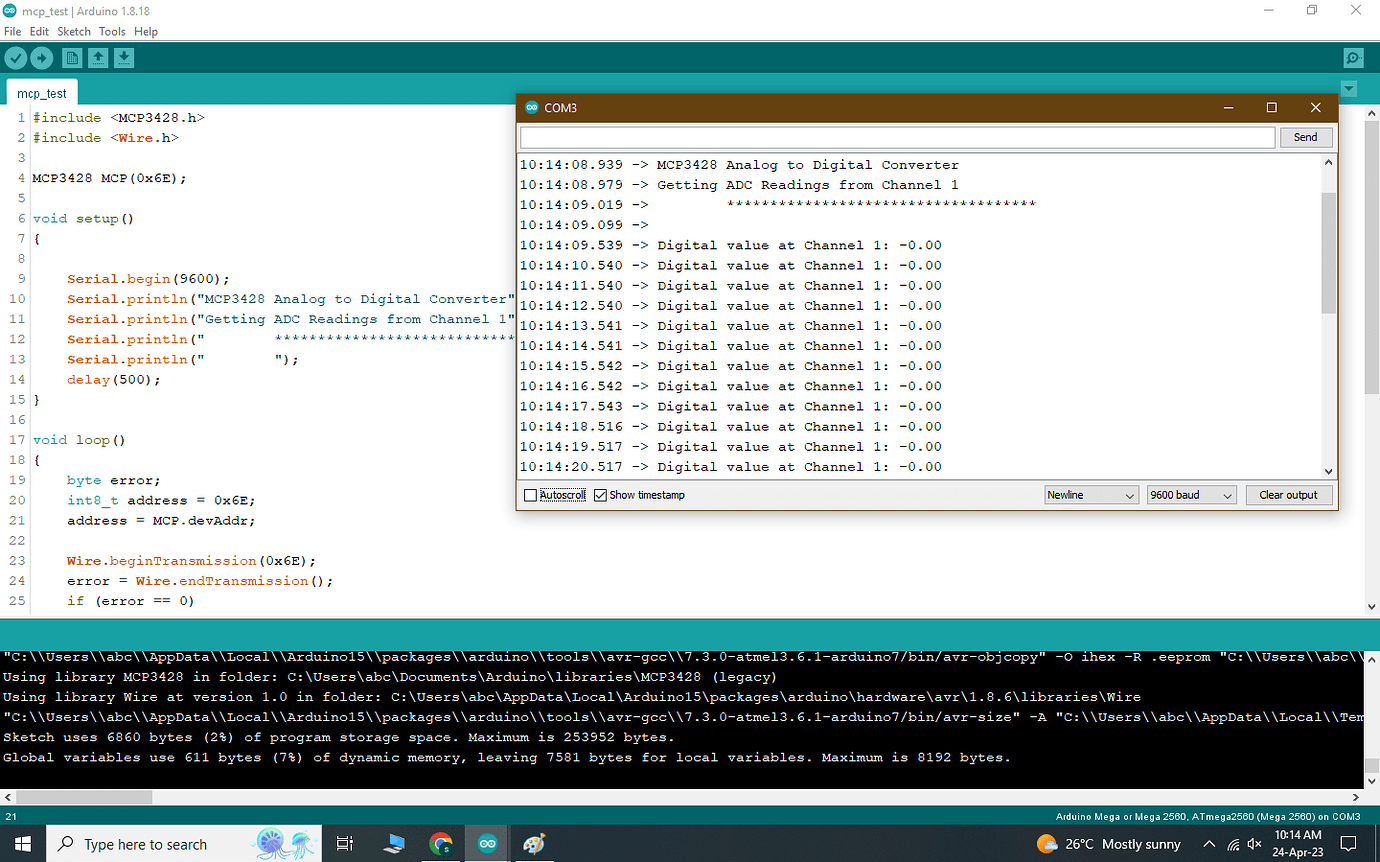
Task: Launch Chrome from the taskbar
Action: pos(440,843)
